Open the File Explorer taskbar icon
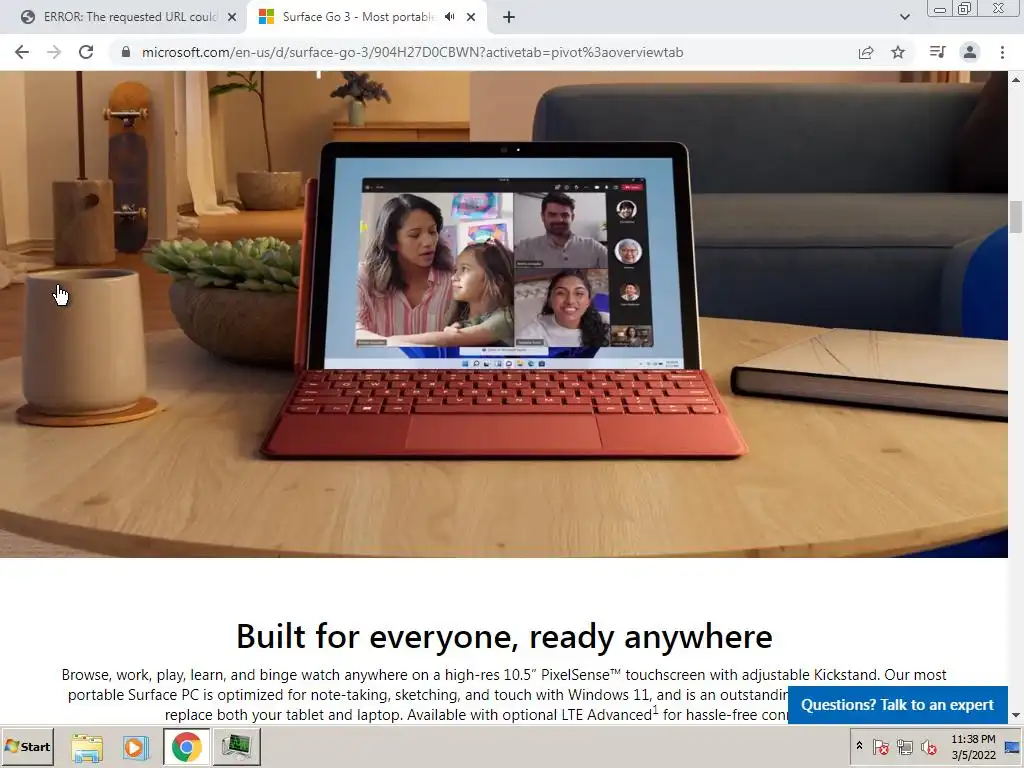This screenshot has height=768, width=1024. (87, 747)
